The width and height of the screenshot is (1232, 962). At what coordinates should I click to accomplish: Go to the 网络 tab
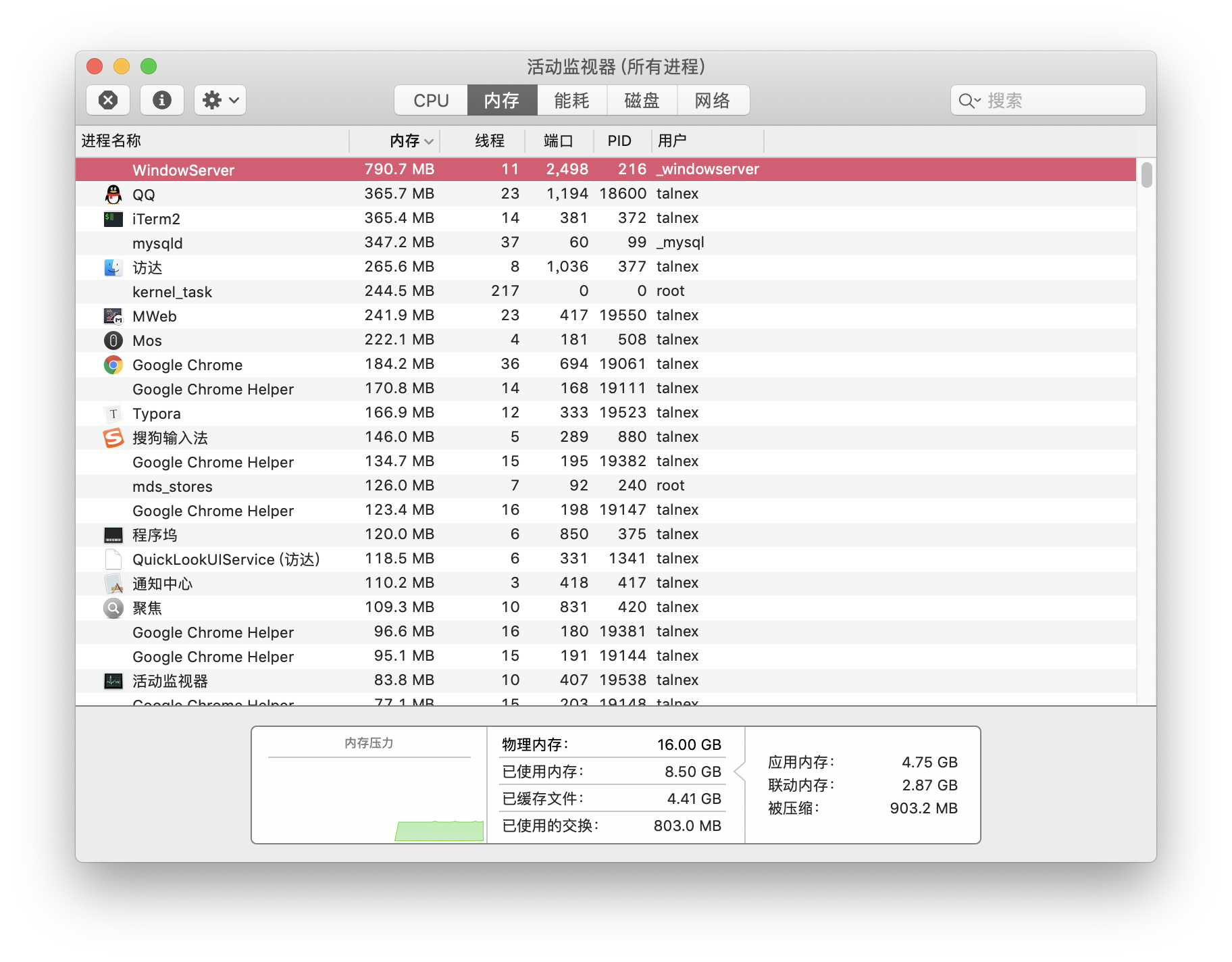(x=713, y=101)
